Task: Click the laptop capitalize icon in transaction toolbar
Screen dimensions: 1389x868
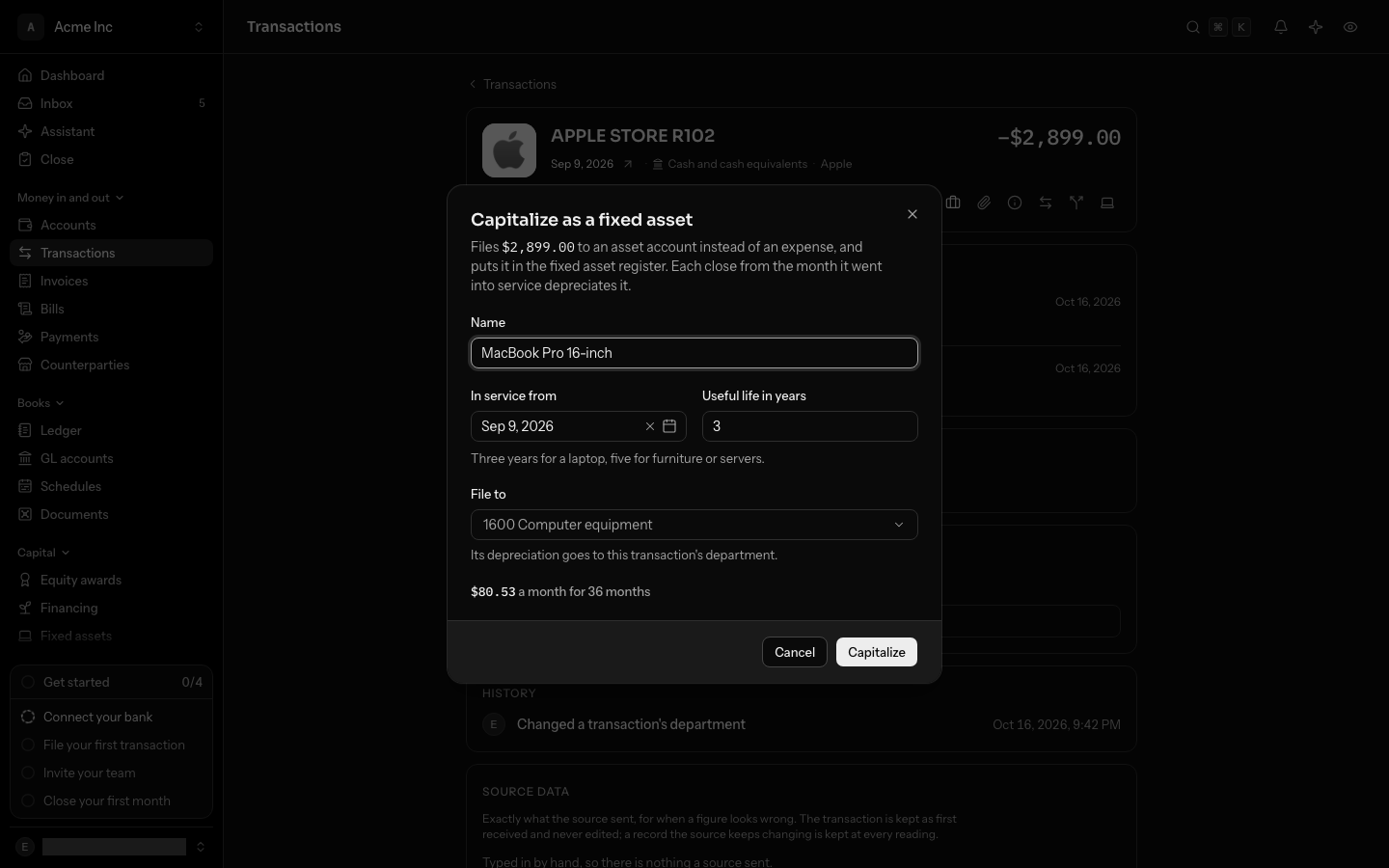Action: [x=1107, y=203]
